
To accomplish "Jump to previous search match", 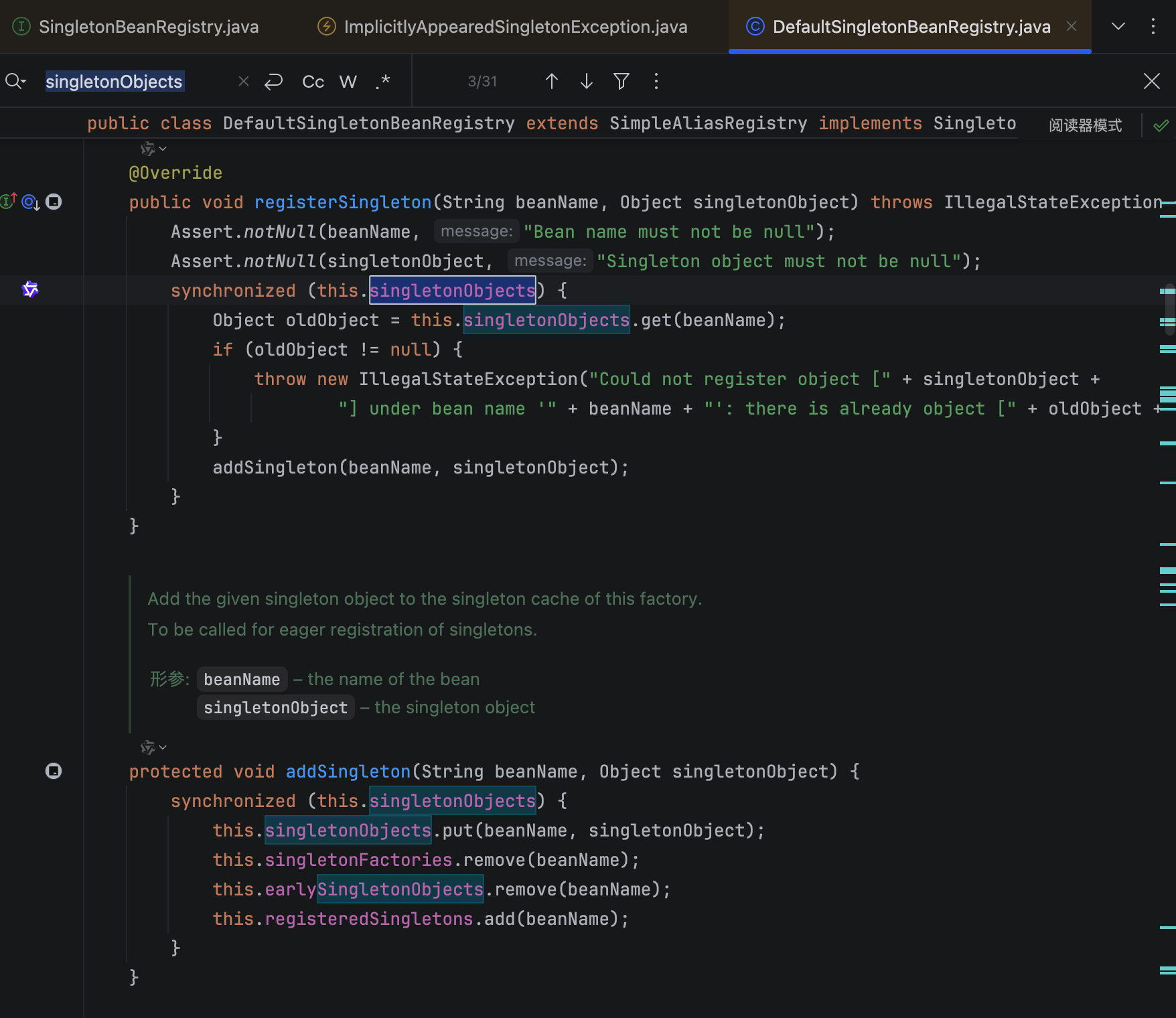I will point(551,81).
